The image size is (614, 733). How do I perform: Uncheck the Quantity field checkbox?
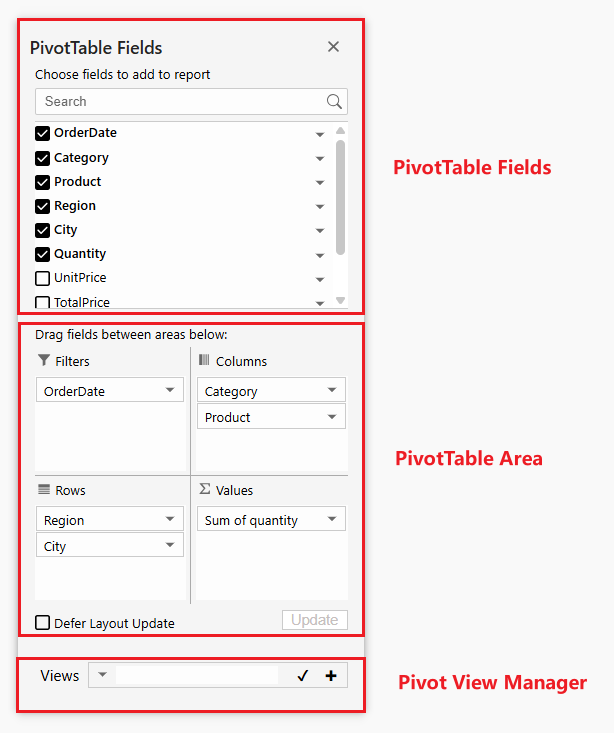[x=43, y=254]
